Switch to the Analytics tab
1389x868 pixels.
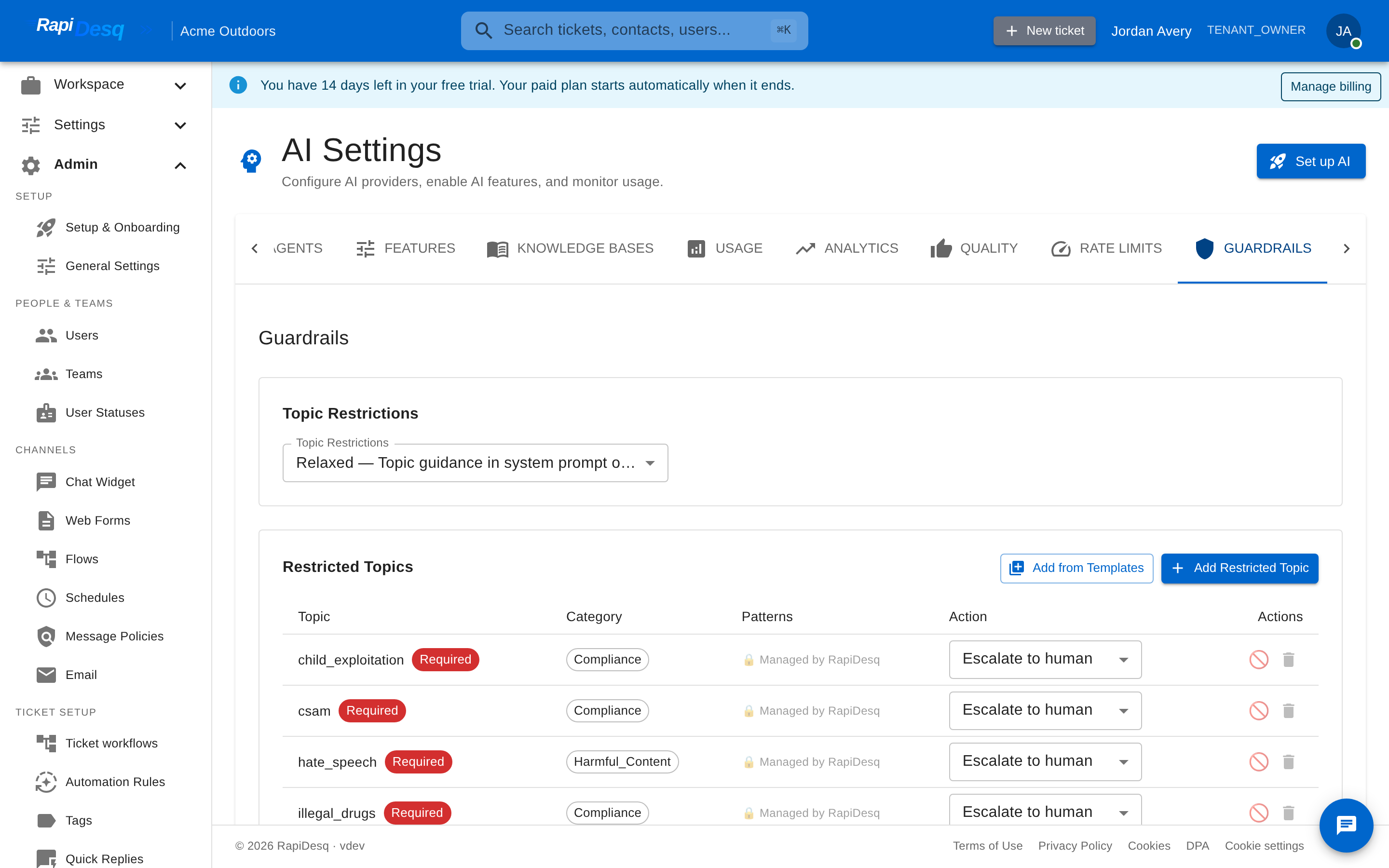tap(846, 248)
